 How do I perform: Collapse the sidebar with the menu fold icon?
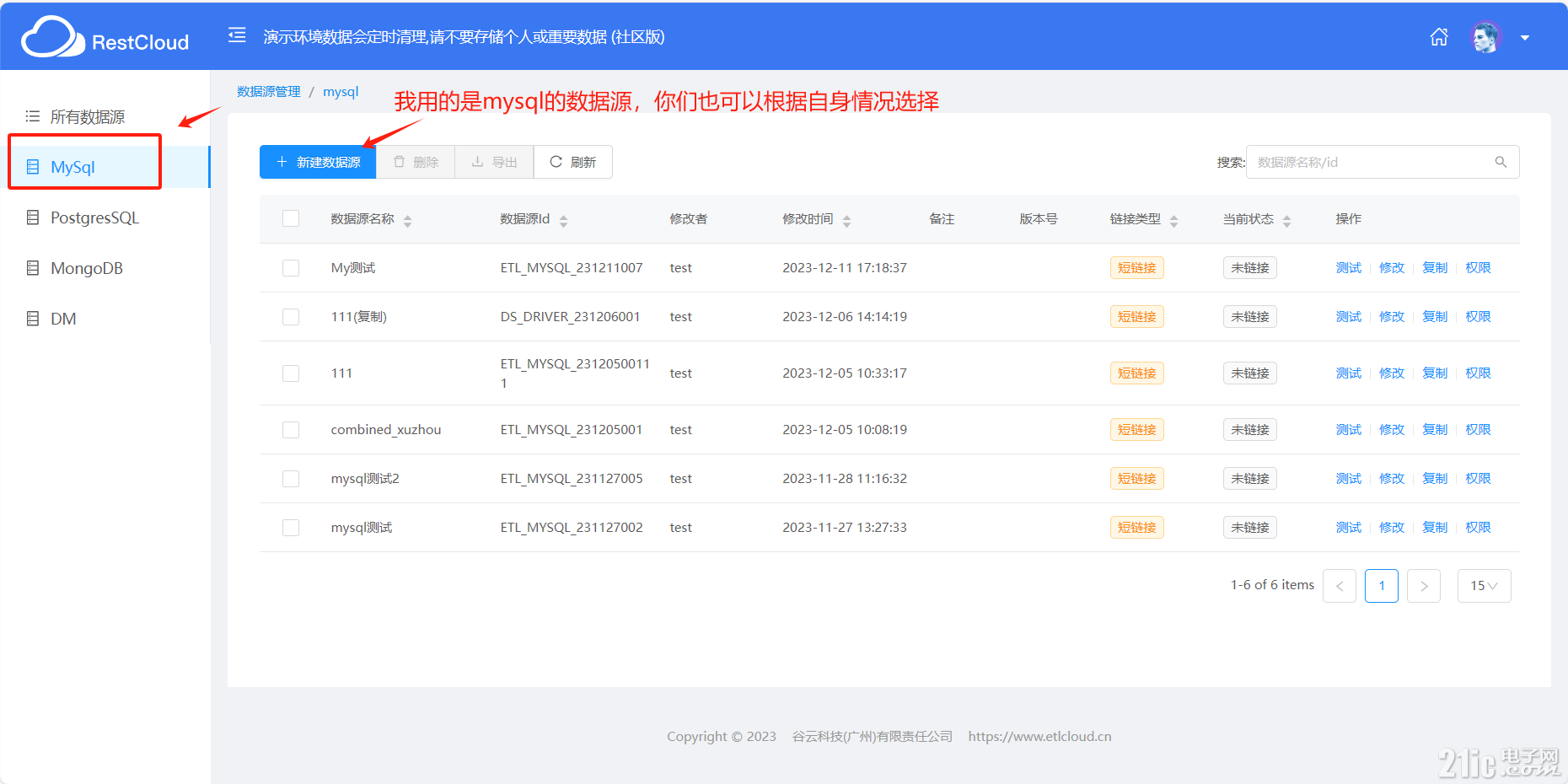tap(237, 35)
